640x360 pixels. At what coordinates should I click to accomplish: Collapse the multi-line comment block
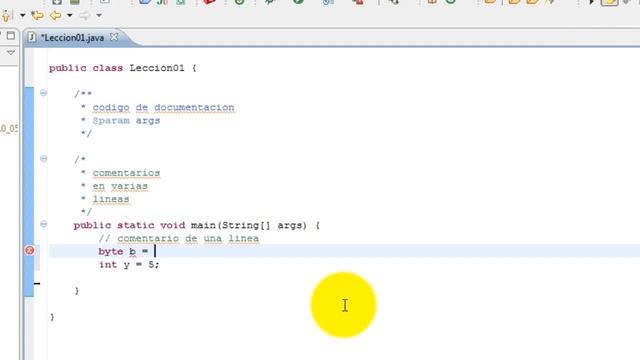[43, 159]
